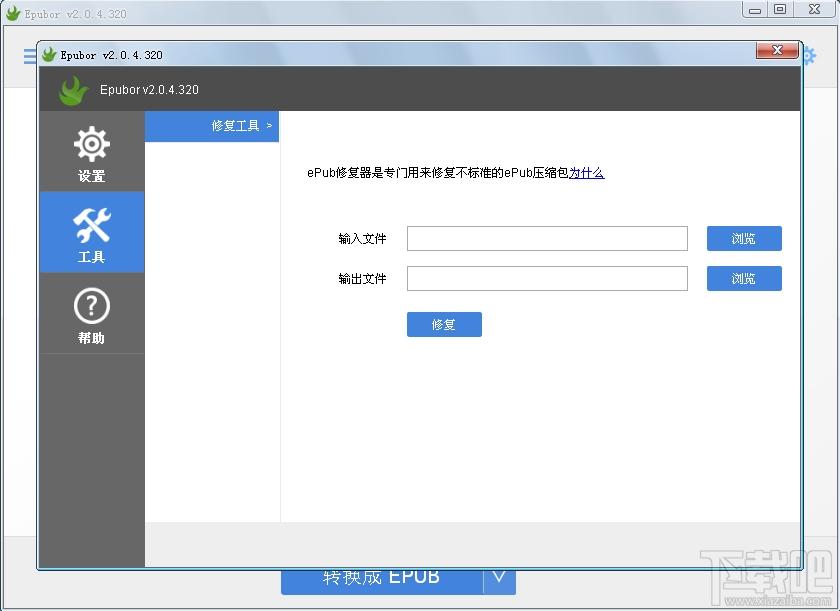The height and width of the screenshot is (611, 840).
Task: Open the hamburger menu in main window
Action: point(30,56)
